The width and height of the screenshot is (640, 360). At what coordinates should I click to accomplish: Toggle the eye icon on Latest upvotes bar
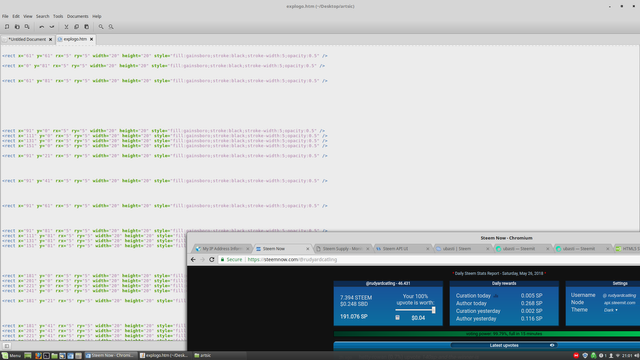[x=552, y=345]
